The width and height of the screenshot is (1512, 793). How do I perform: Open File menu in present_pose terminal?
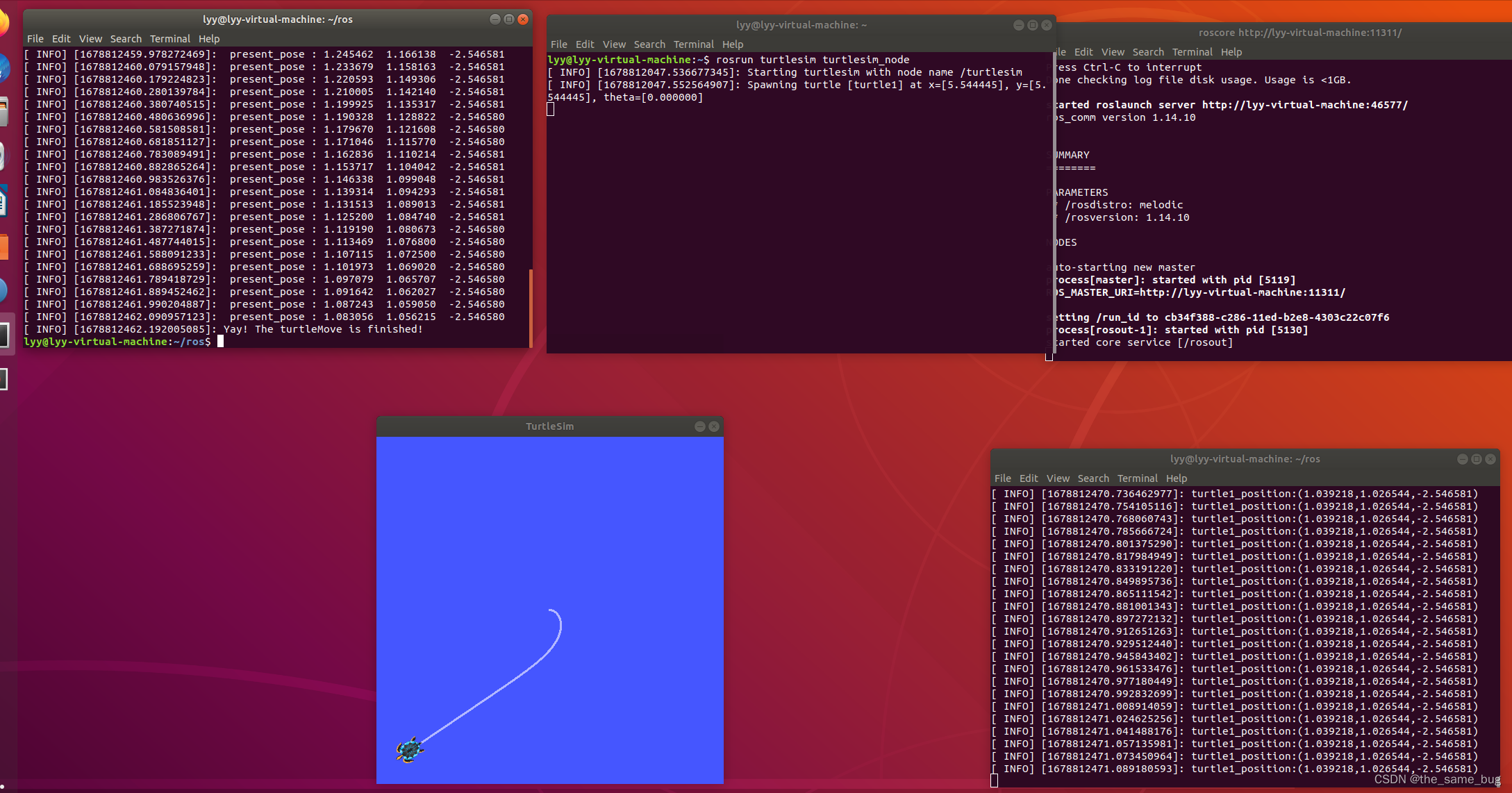pos(35,39)
